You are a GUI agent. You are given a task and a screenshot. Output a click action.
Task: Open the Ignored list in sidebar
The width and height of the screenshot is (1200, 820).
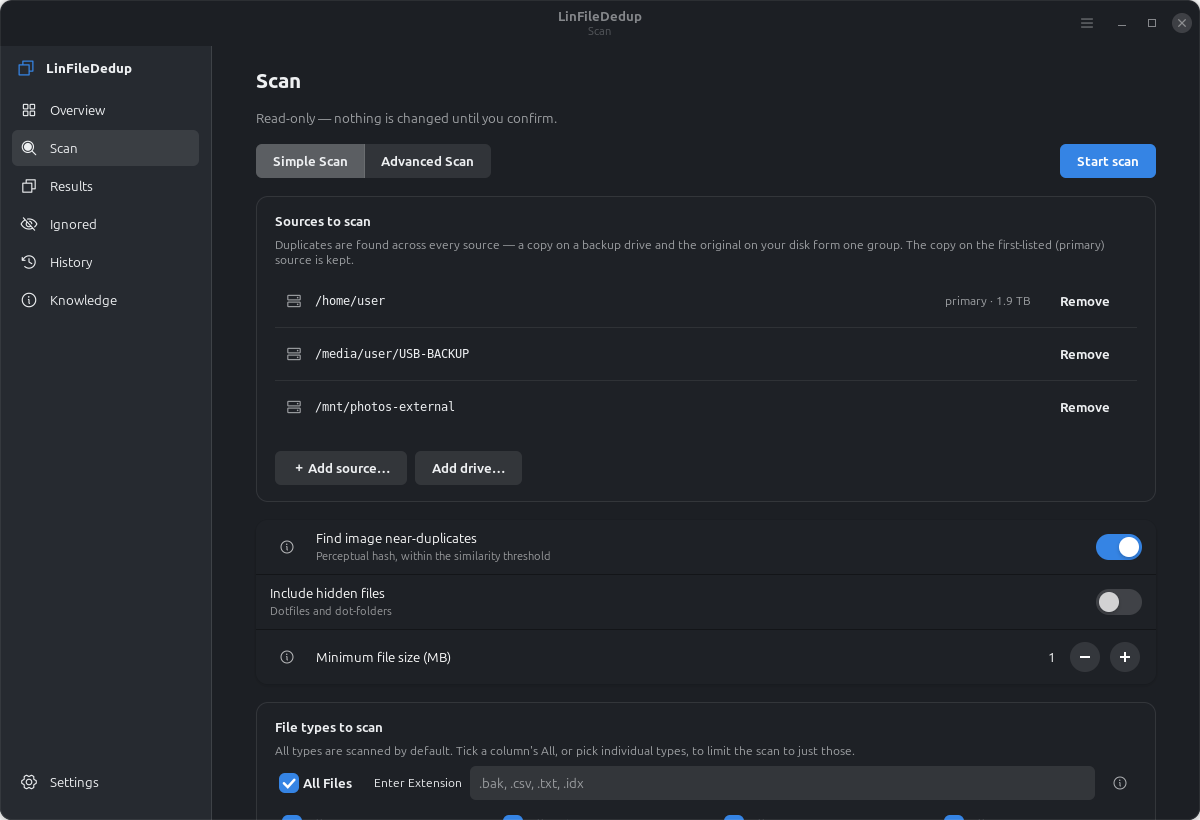point(105,224)
